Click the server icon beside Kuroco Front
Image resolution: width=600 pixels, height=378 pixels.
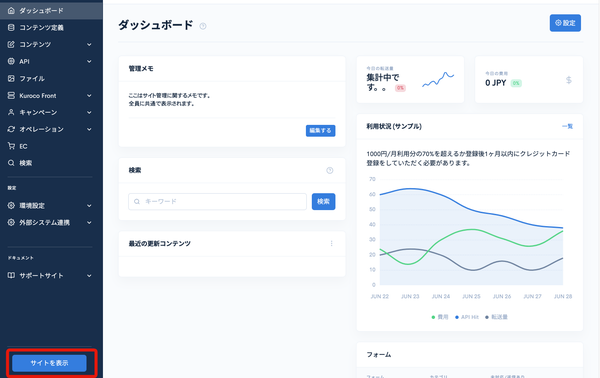[x=11, y=95]
